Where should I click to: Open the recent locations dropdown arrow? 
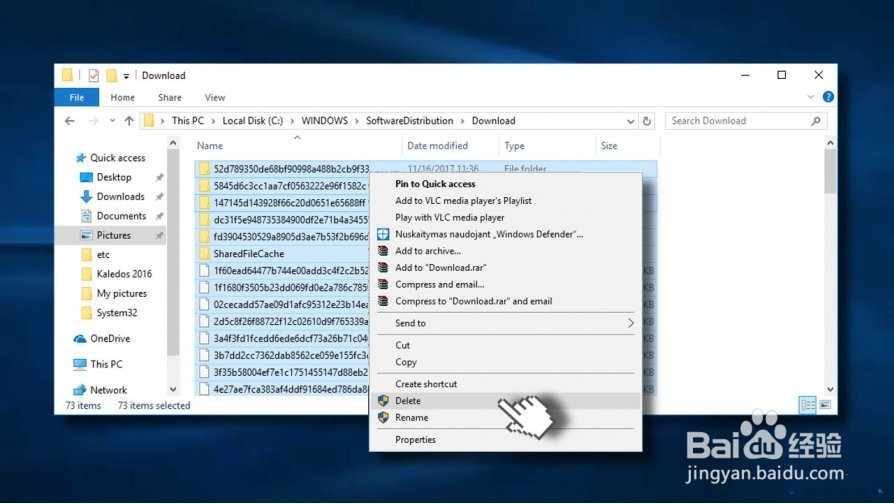pos(112,121)
